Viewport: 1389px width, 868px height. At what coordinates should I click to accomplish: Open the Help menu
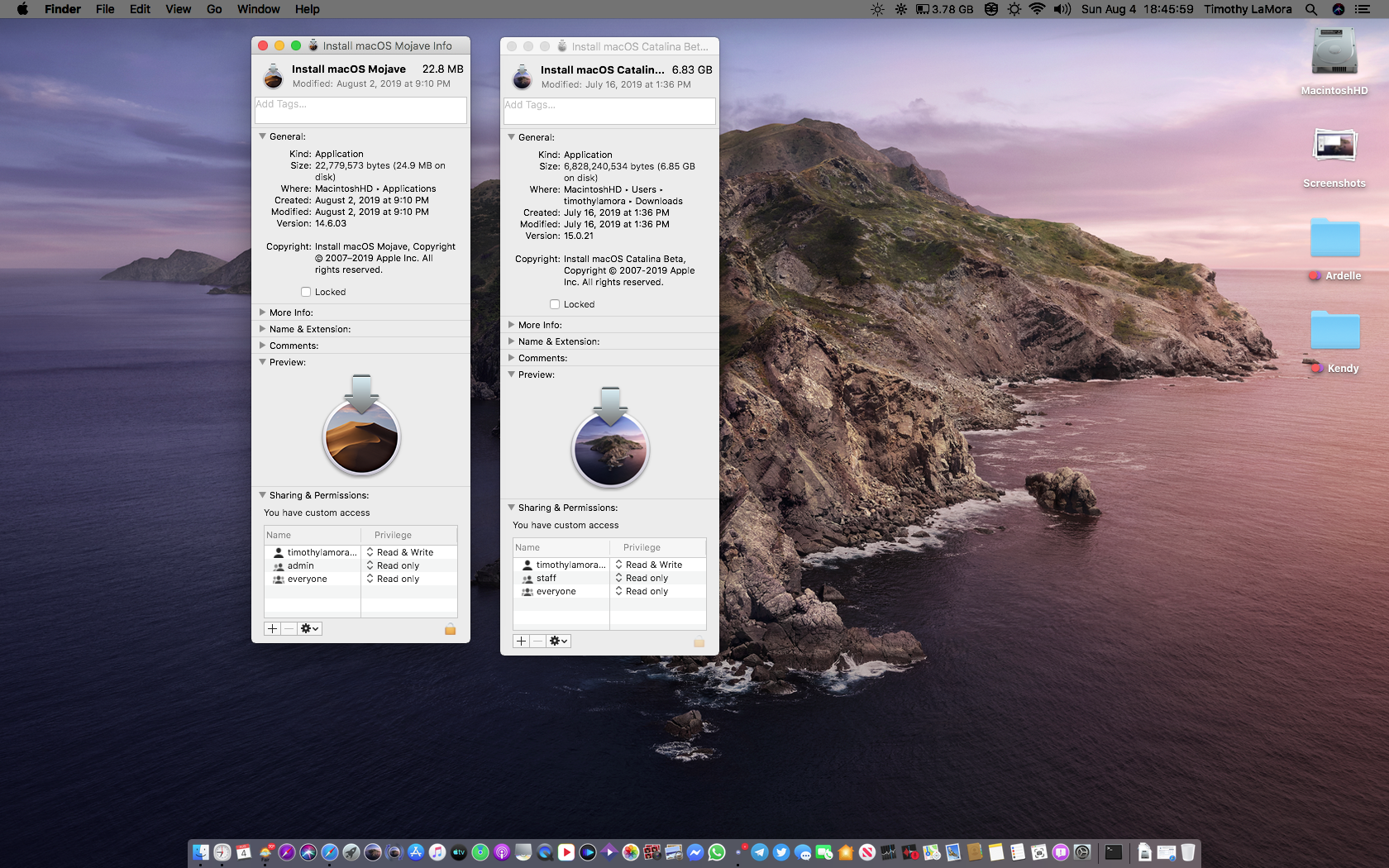point(308,9)
